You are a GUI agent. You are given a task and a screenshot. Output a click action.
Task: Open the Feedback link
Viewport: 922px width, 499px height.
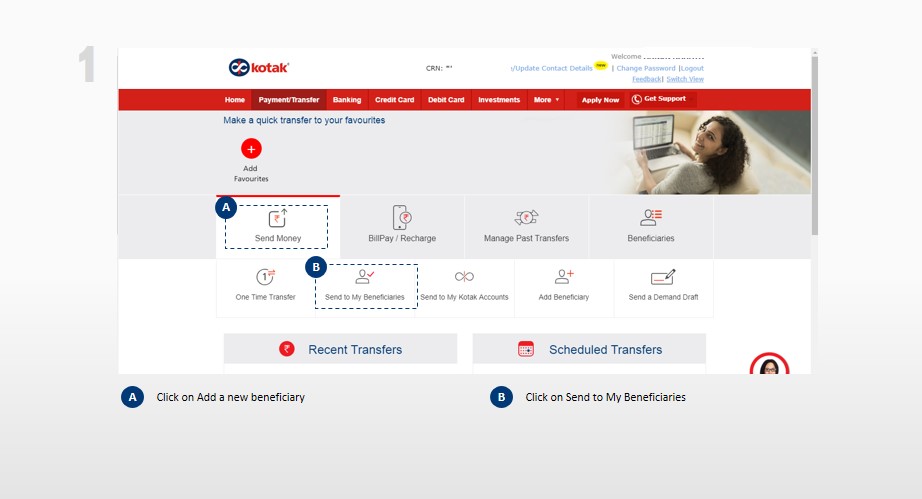coord(647,79)
